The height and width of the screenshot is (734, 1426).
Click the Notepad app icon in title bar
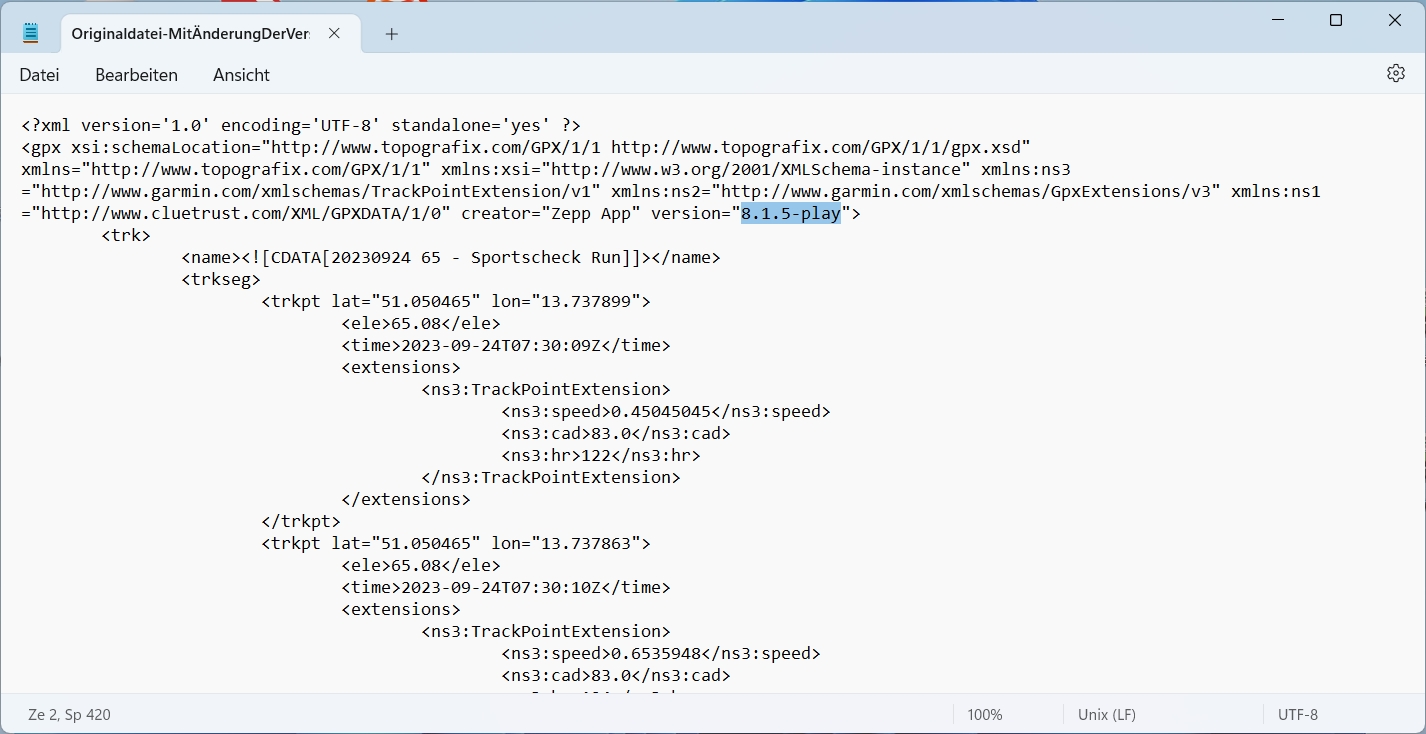tap(31, 33)
